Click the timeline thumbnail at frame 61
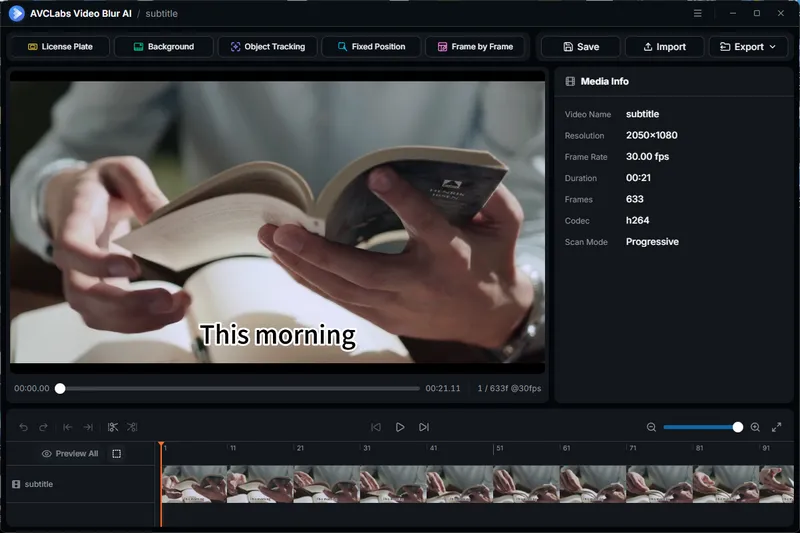 pyautogui.click(x=593, y=484)
